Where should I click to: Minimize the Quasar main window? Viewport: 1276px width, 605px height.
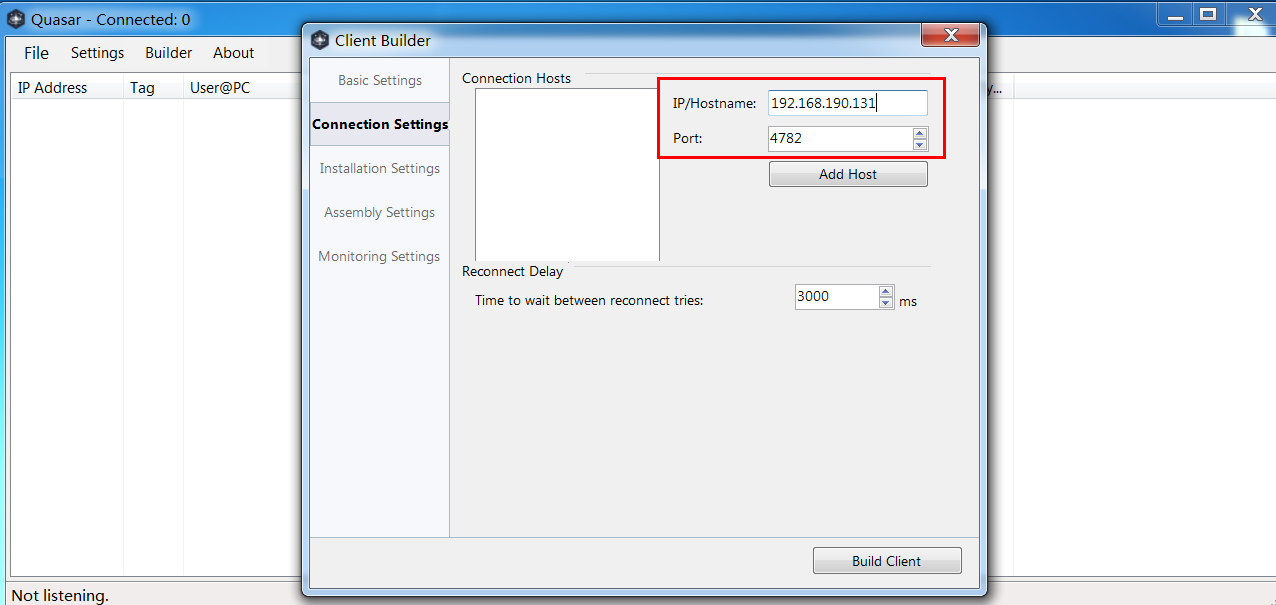(x=1176, y=14)
